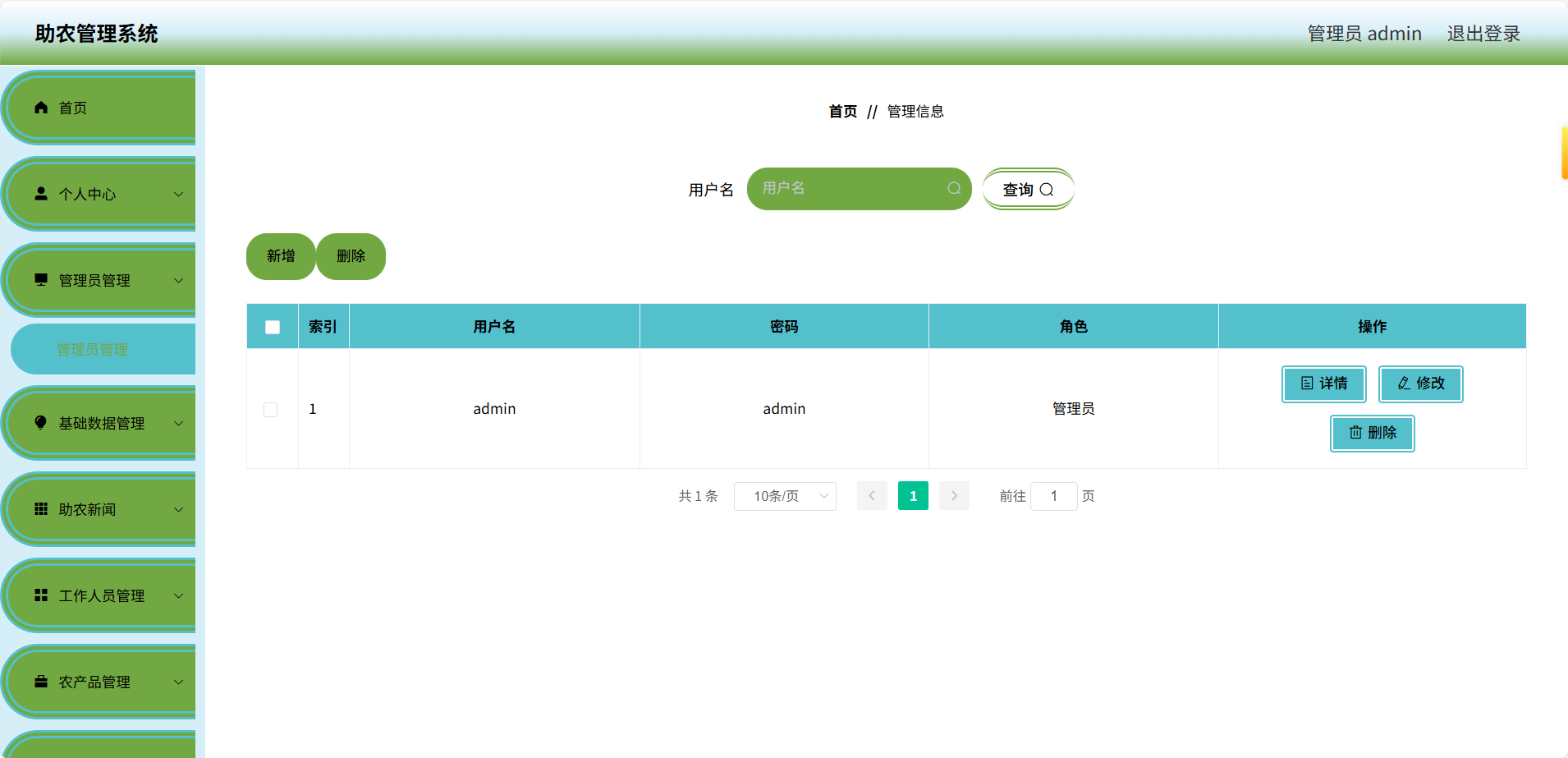Expand the 工作人员管理 menu chevron
Screen dimensions: 1568x758
tap(179, 595)
